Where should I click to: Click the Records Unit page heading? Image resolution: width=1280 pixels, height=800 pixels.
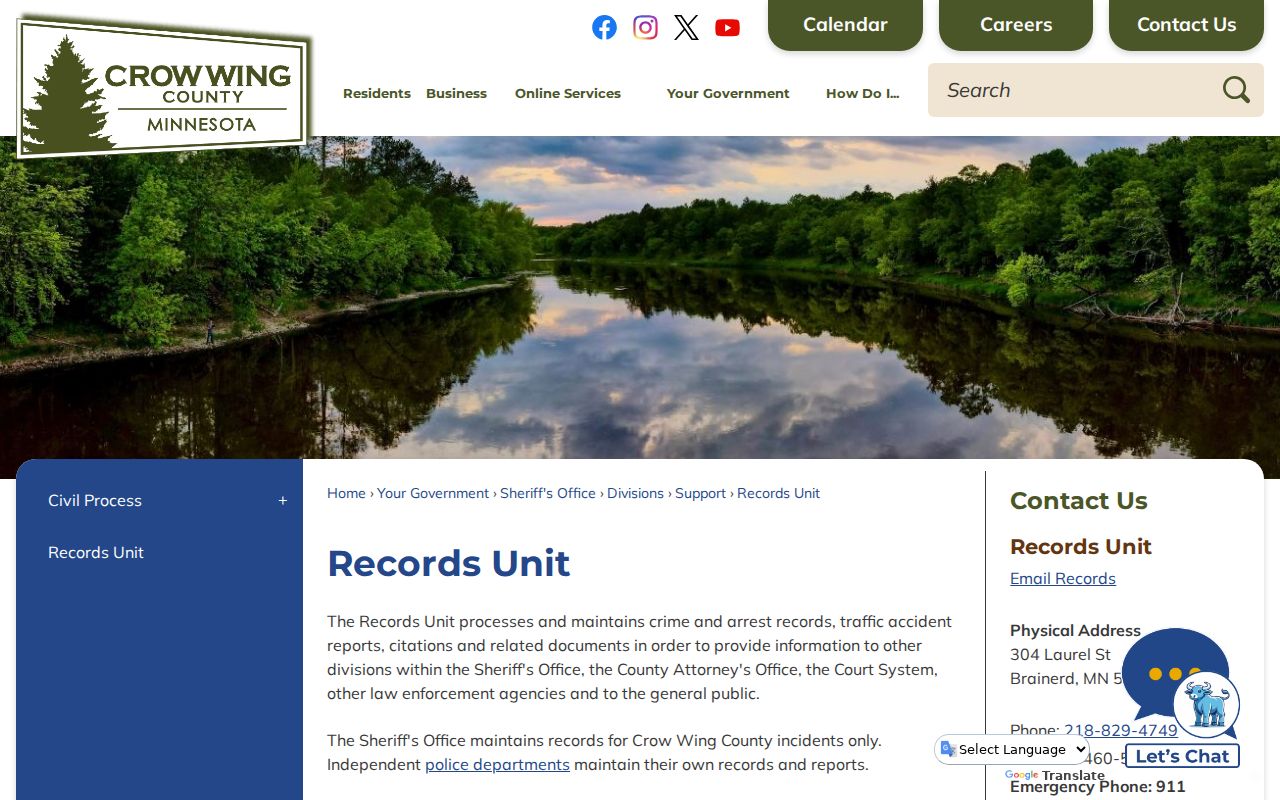tap(448, 563)
